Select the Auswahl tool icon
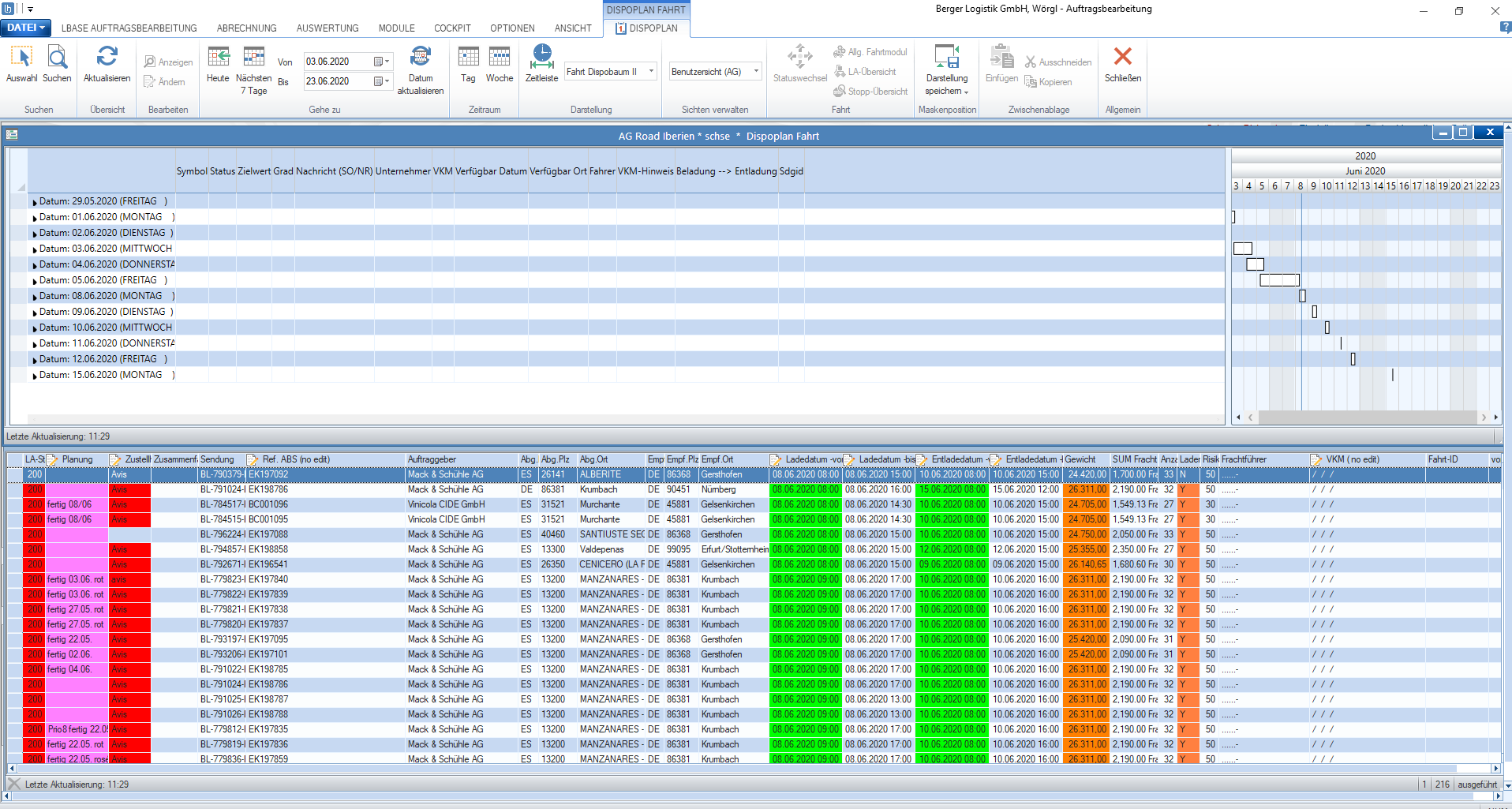Viewport: 1512px width, 809px height. coord(21,58)
